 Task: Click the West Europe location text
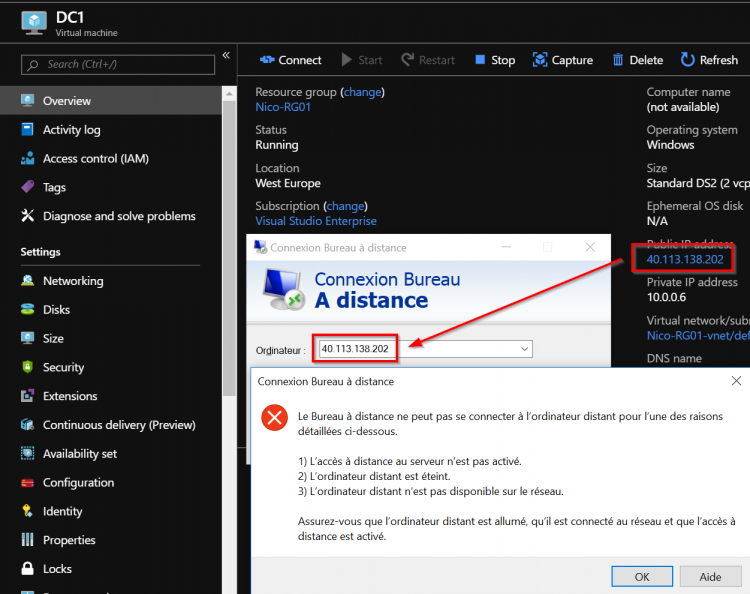point(288,183)
